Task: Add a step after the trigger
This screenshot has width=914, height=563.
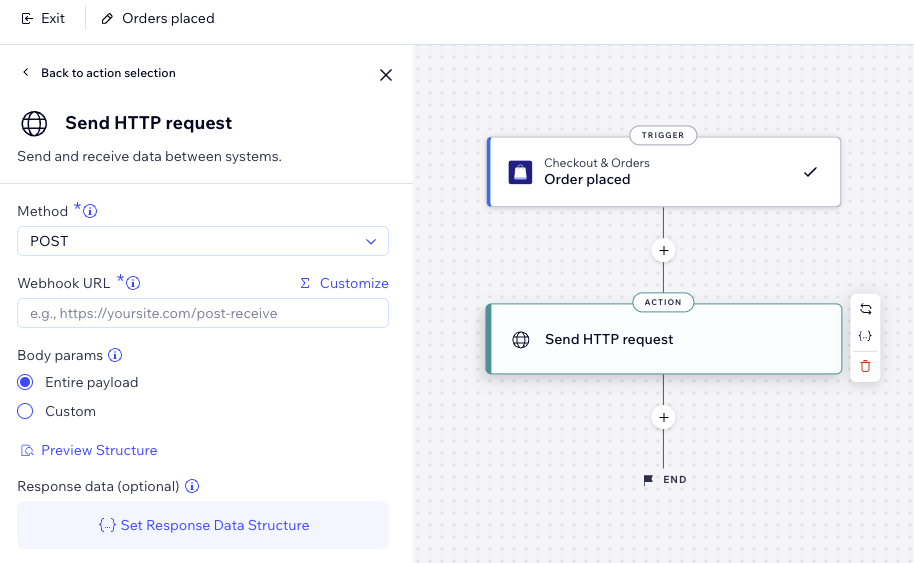Action: click(x=663, y=251)
